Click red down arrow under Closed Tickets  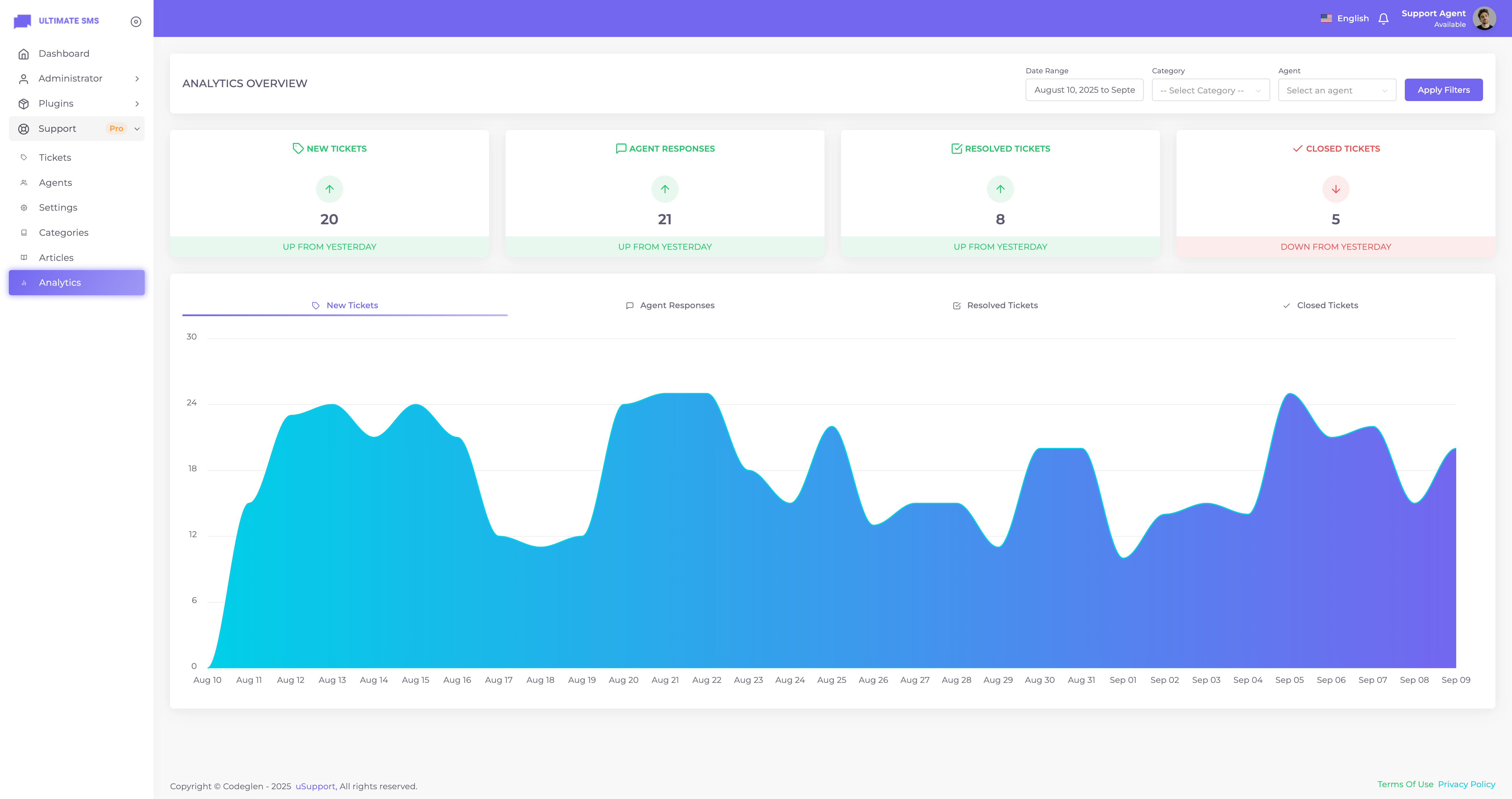tap(1335, 189)
